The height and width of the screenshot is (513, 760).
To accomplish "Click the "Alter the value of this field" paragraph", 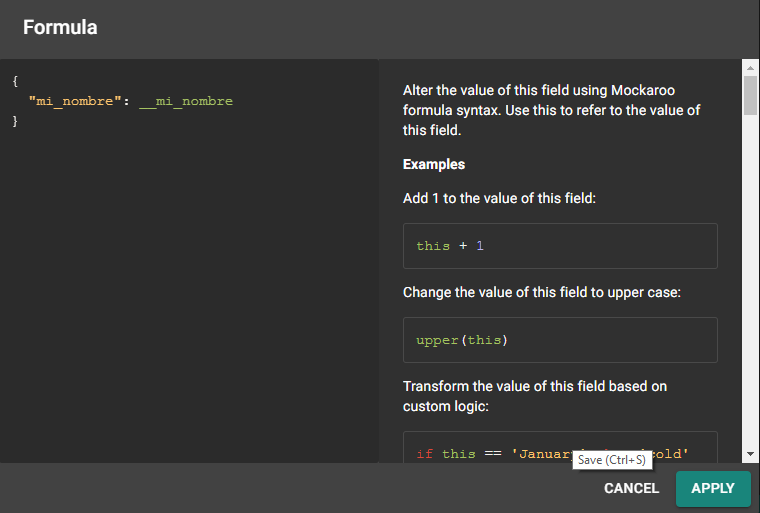I will click(x=551, y=110).
